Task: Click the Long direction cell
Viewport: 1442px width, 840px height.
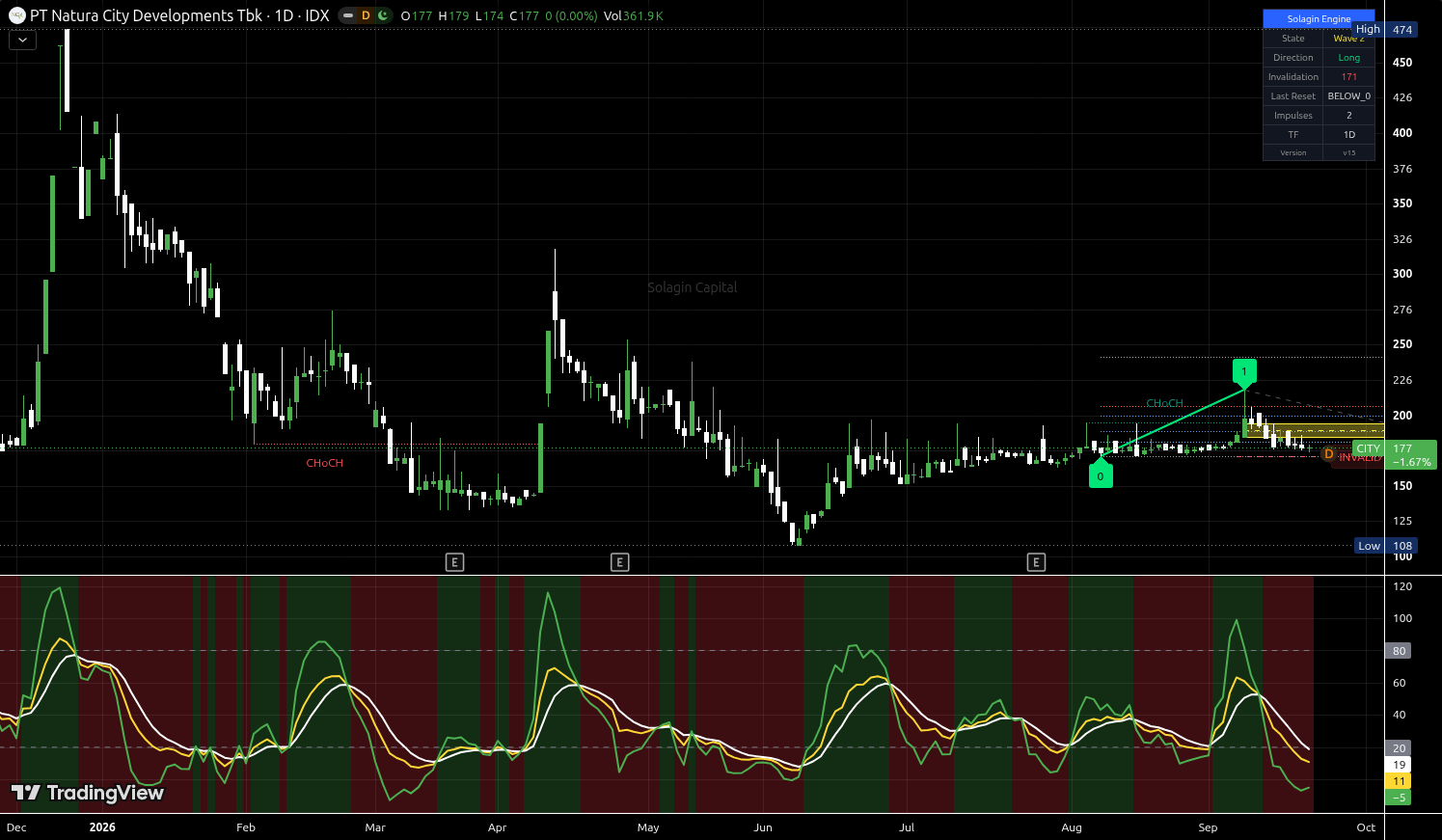Action: pos(1348,58)
